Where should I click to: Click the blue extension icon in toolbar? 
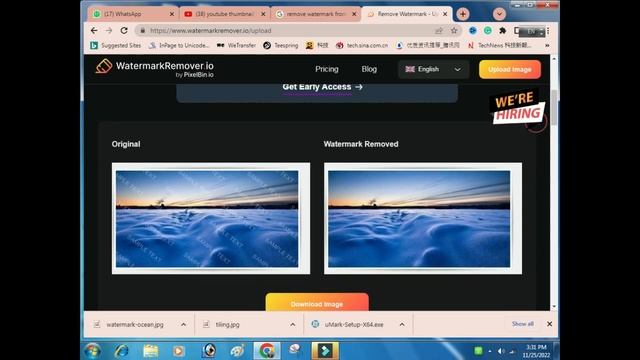coord(473,31)
